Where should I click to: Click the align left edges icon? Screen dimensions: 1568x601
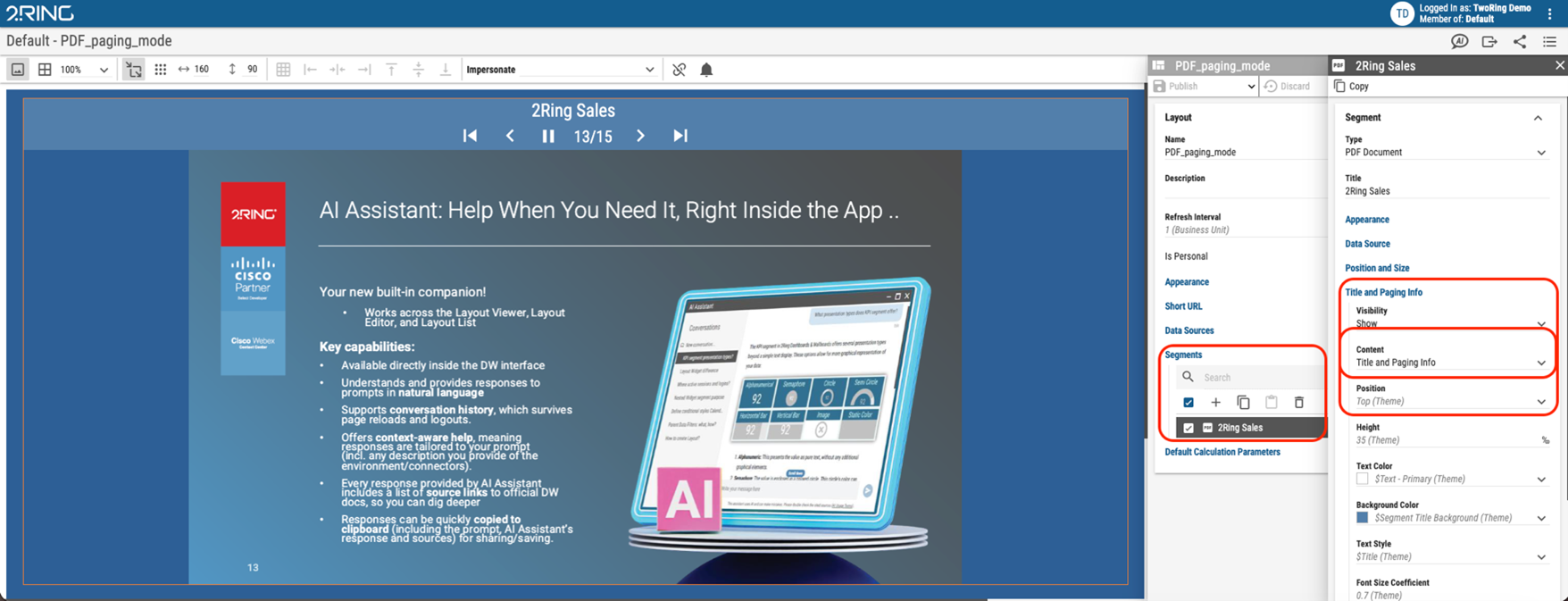311,70
